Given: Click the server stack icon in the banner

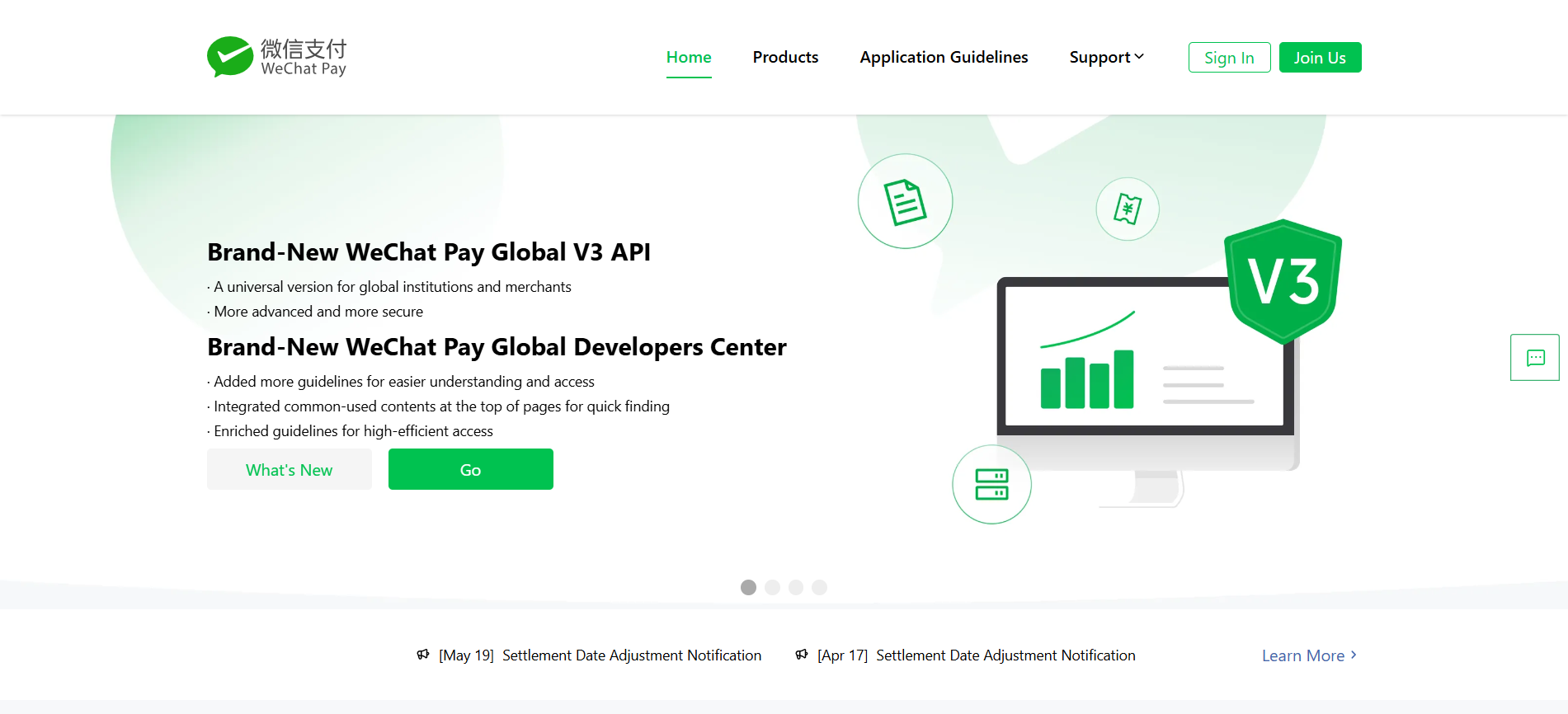Looking at the screenshot, I should point(991,484).
